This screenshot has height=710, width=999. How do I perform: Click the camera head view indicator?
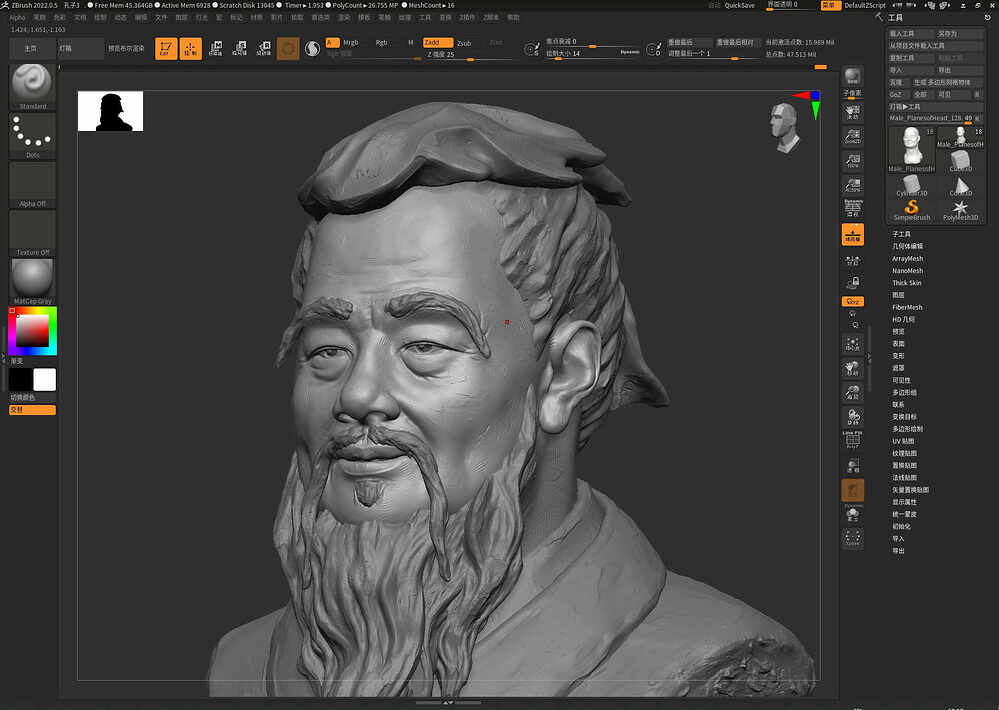pyautogui.click(x=785, y=128)
